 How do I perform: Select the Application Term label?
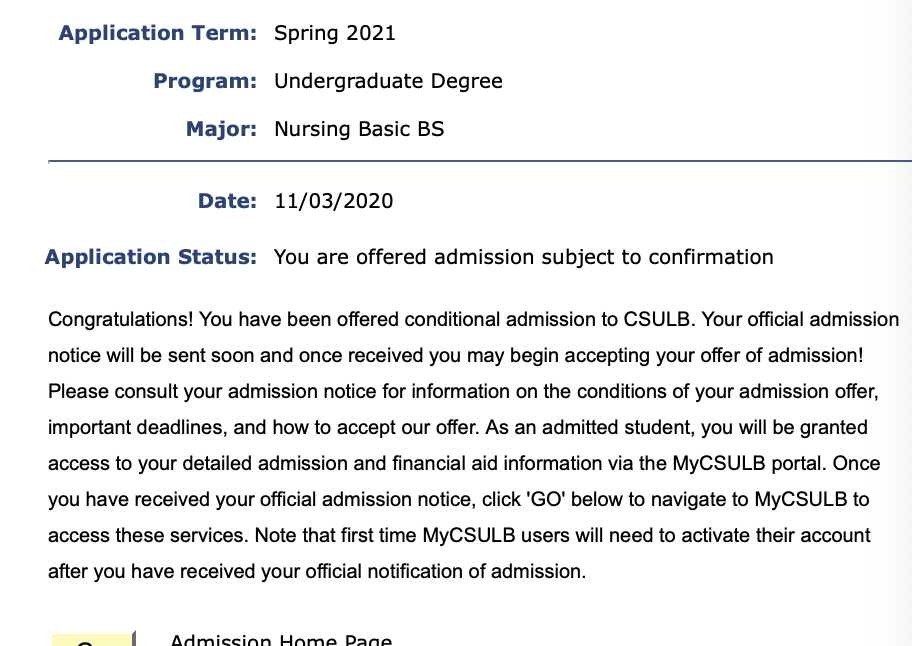158,33
